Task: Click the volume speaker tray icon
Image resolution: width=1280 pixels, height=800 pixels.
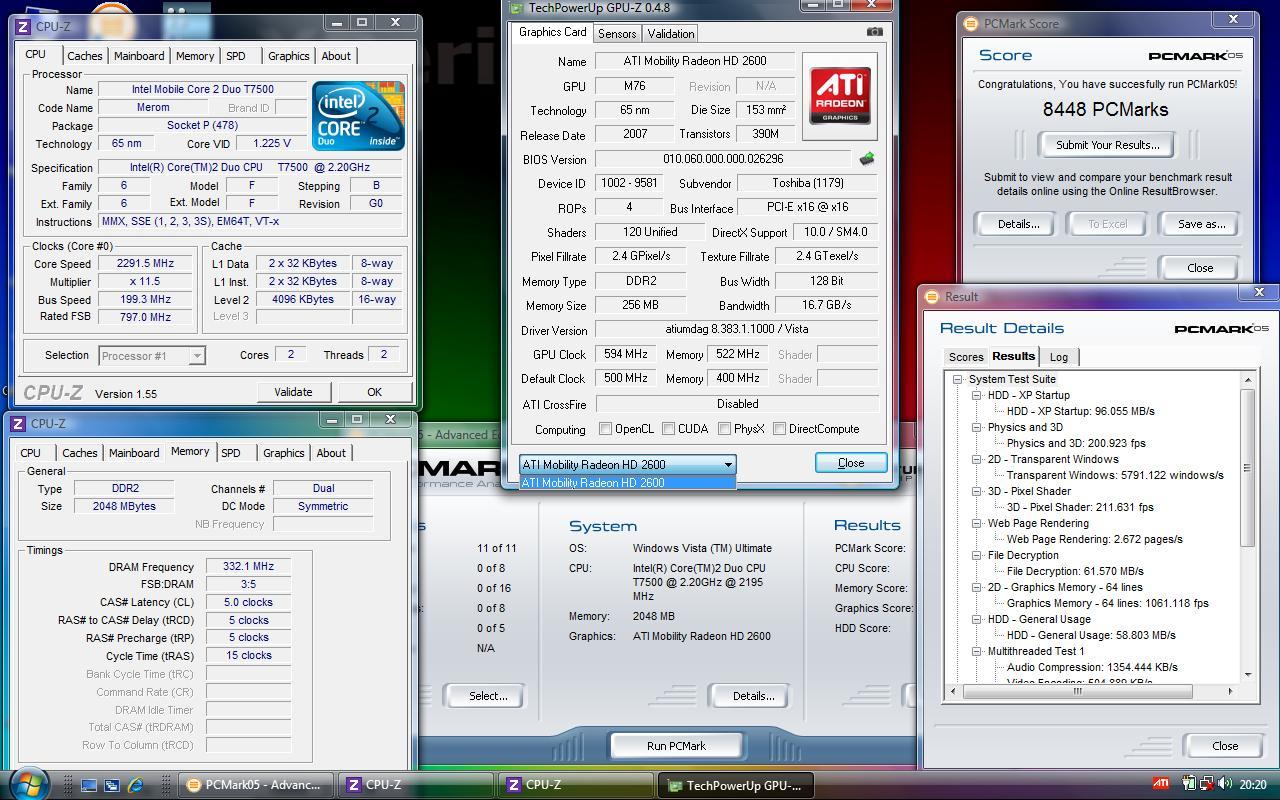Action: (x=1227, y=785)
